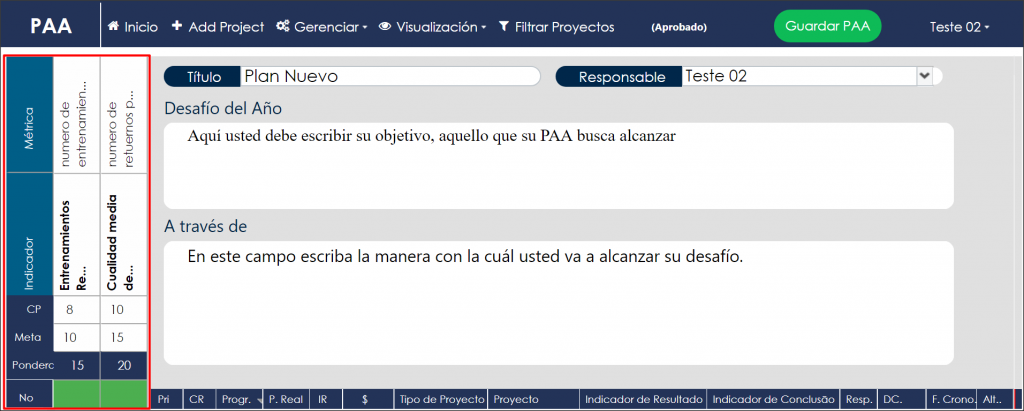Click the Título input field

coord(390,76)
